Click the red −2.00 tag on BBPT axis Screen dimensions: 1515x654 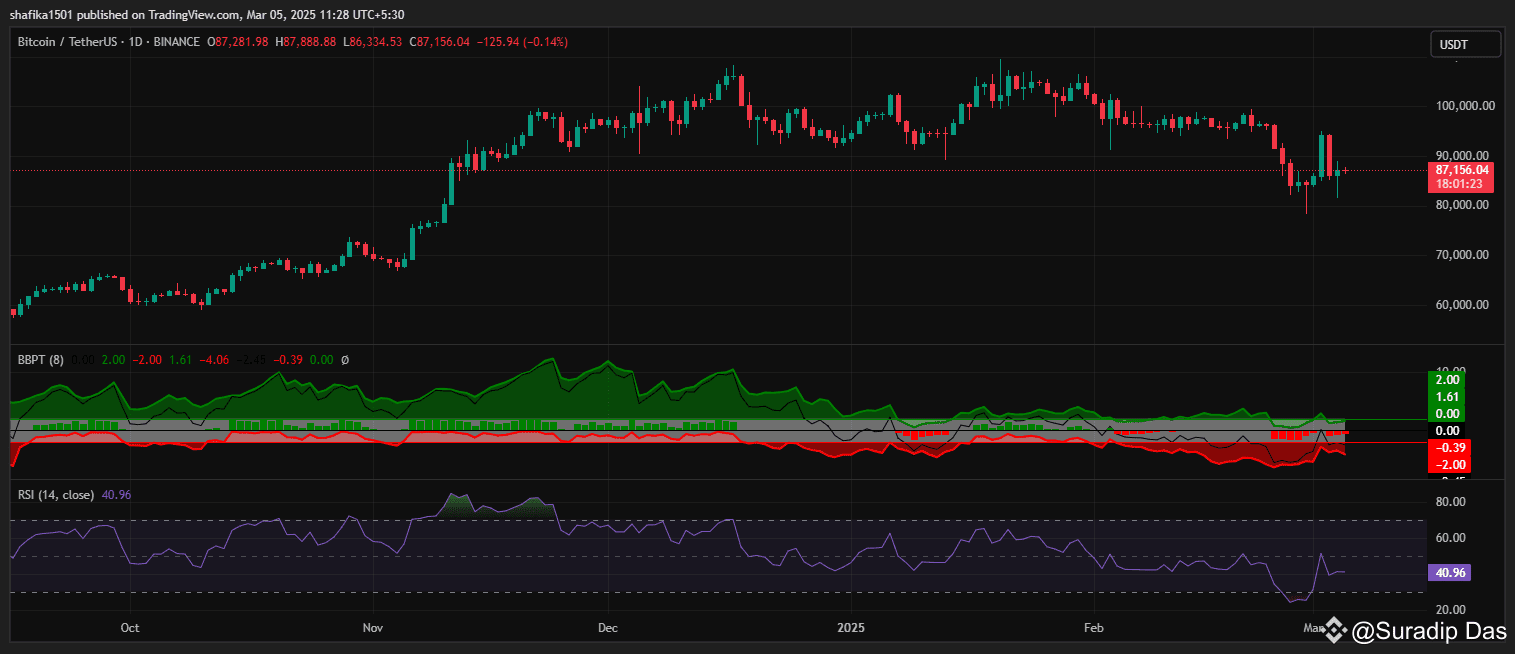(x=1448, y=465)
